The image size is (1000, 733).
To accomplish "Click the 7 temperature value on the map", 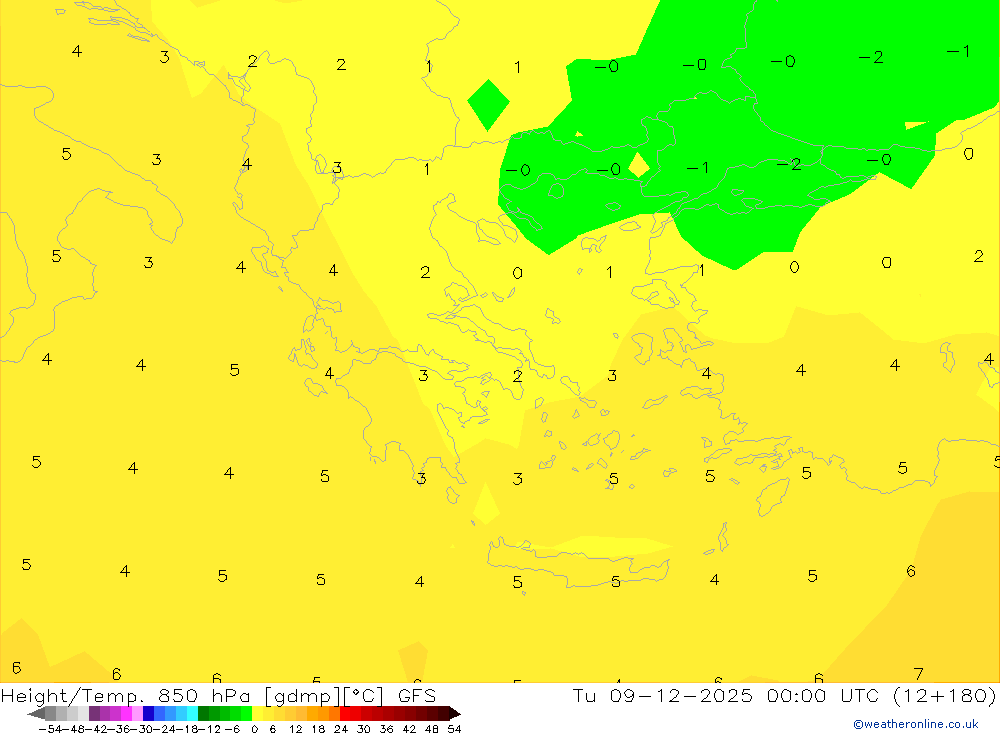I will [x=918, y=674].
